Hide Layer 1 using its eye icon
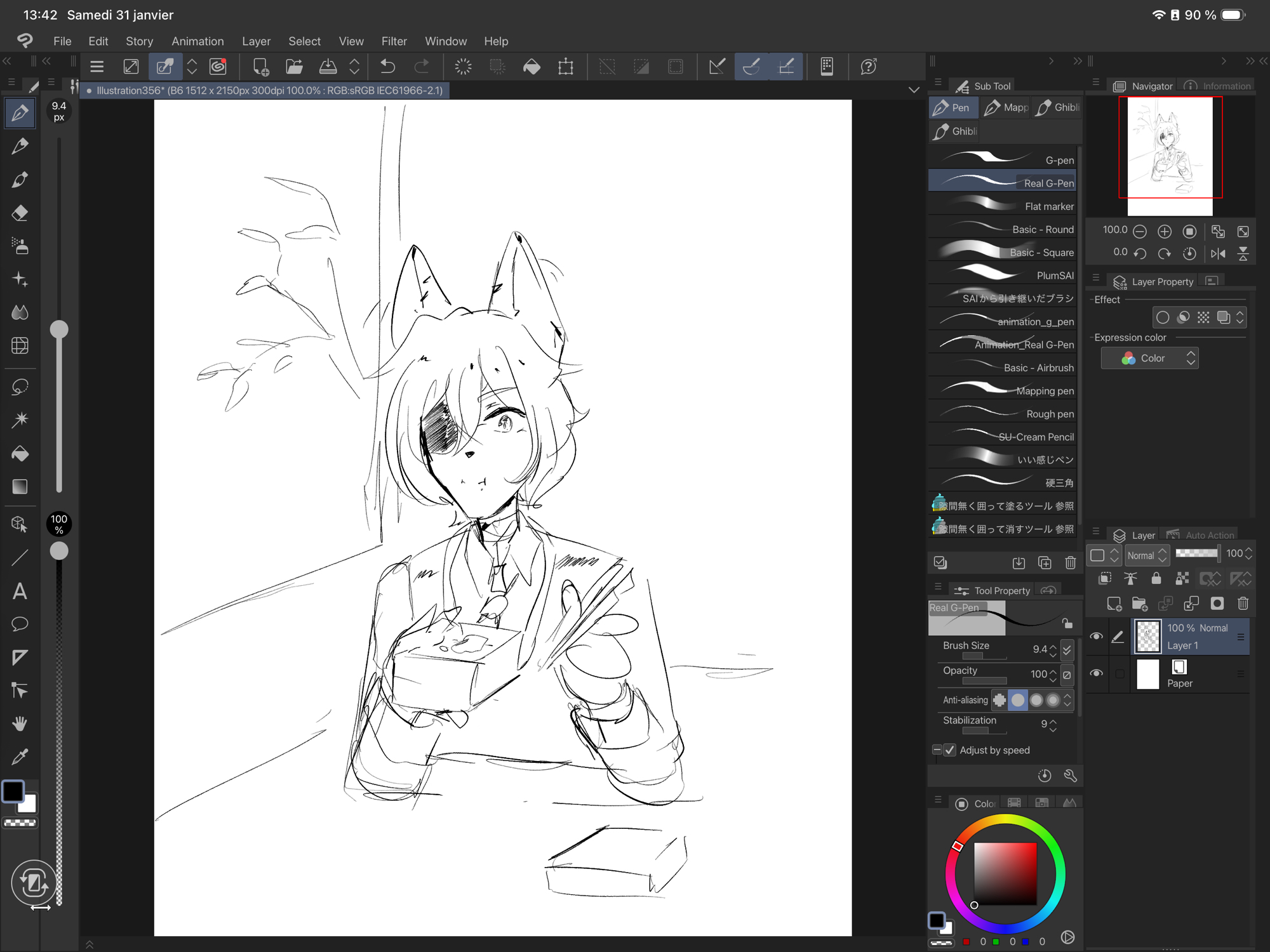This screenshot has width=1270, height=952. (1096, 637)
